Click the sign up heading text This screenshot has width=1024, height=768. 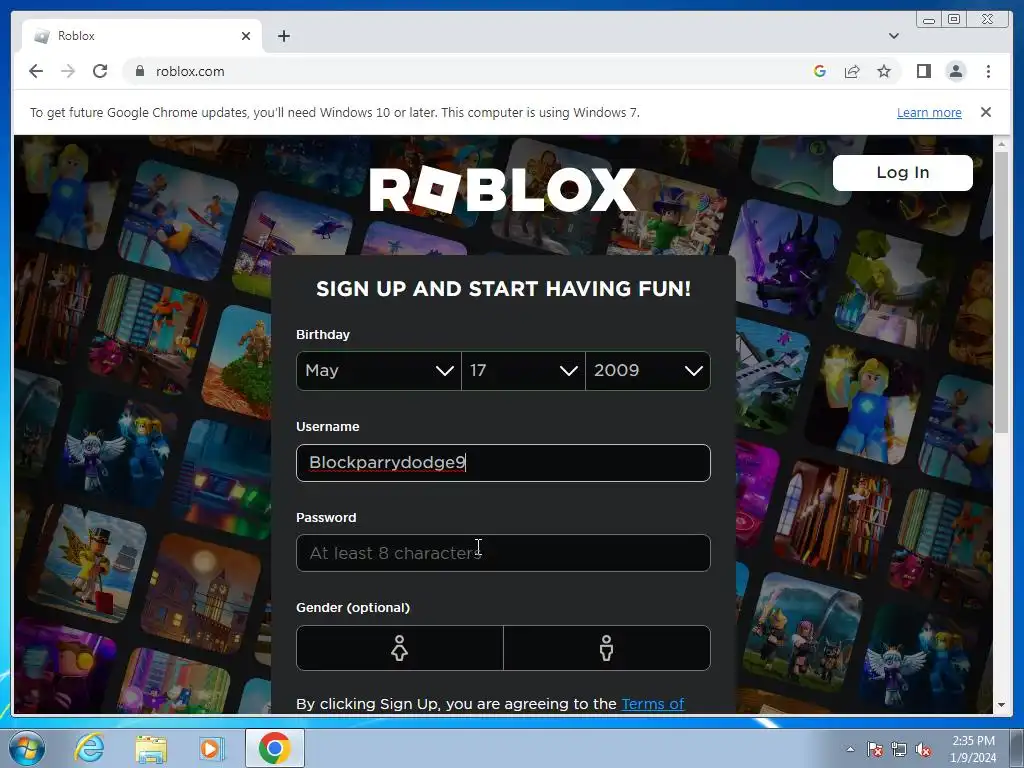pyautogui.click(x=504, y=289)
